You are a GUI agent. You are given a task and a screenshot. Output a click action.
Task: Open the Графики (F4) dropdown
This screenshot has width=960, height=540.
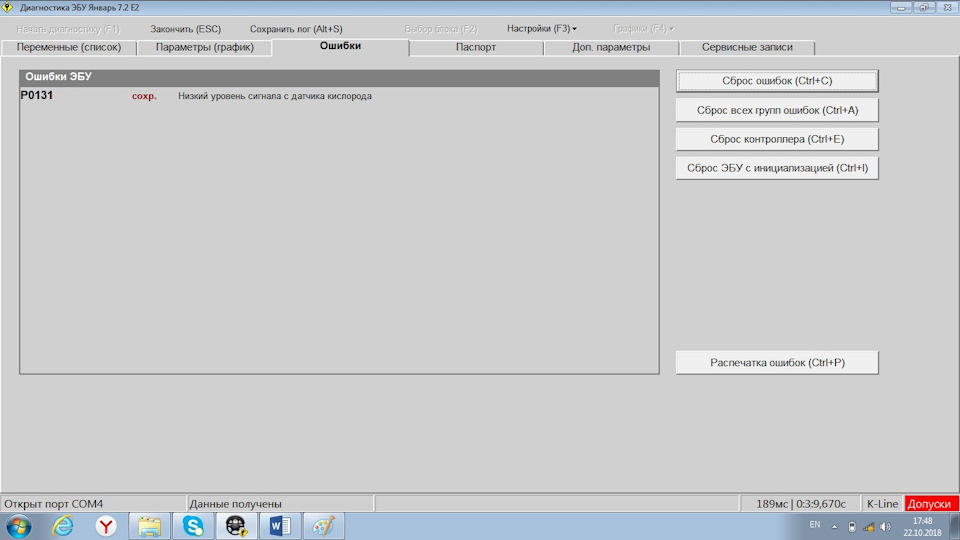pos(643,29)
